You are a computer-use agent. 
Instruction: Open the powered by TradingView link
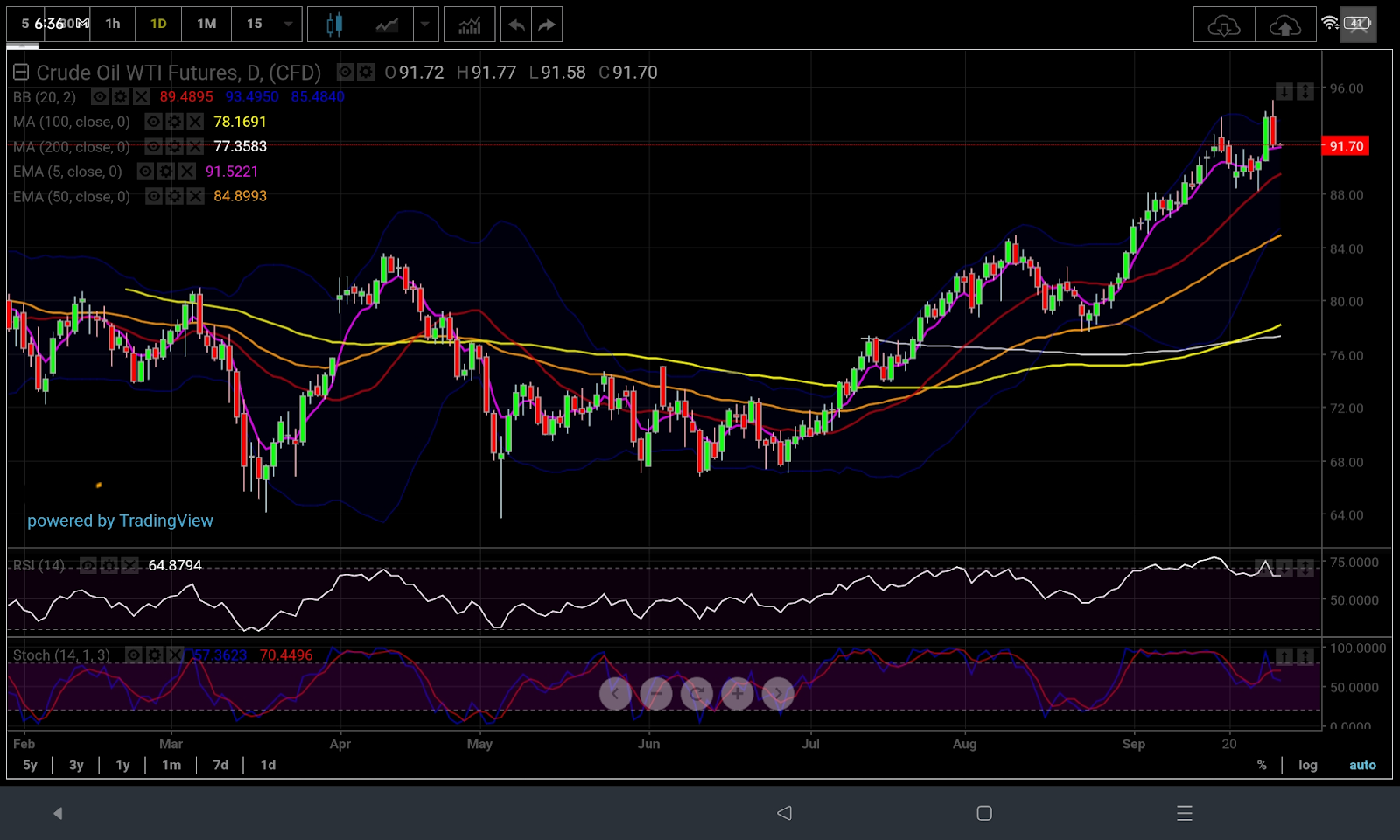pyautogui.click(x=120, y=521)
